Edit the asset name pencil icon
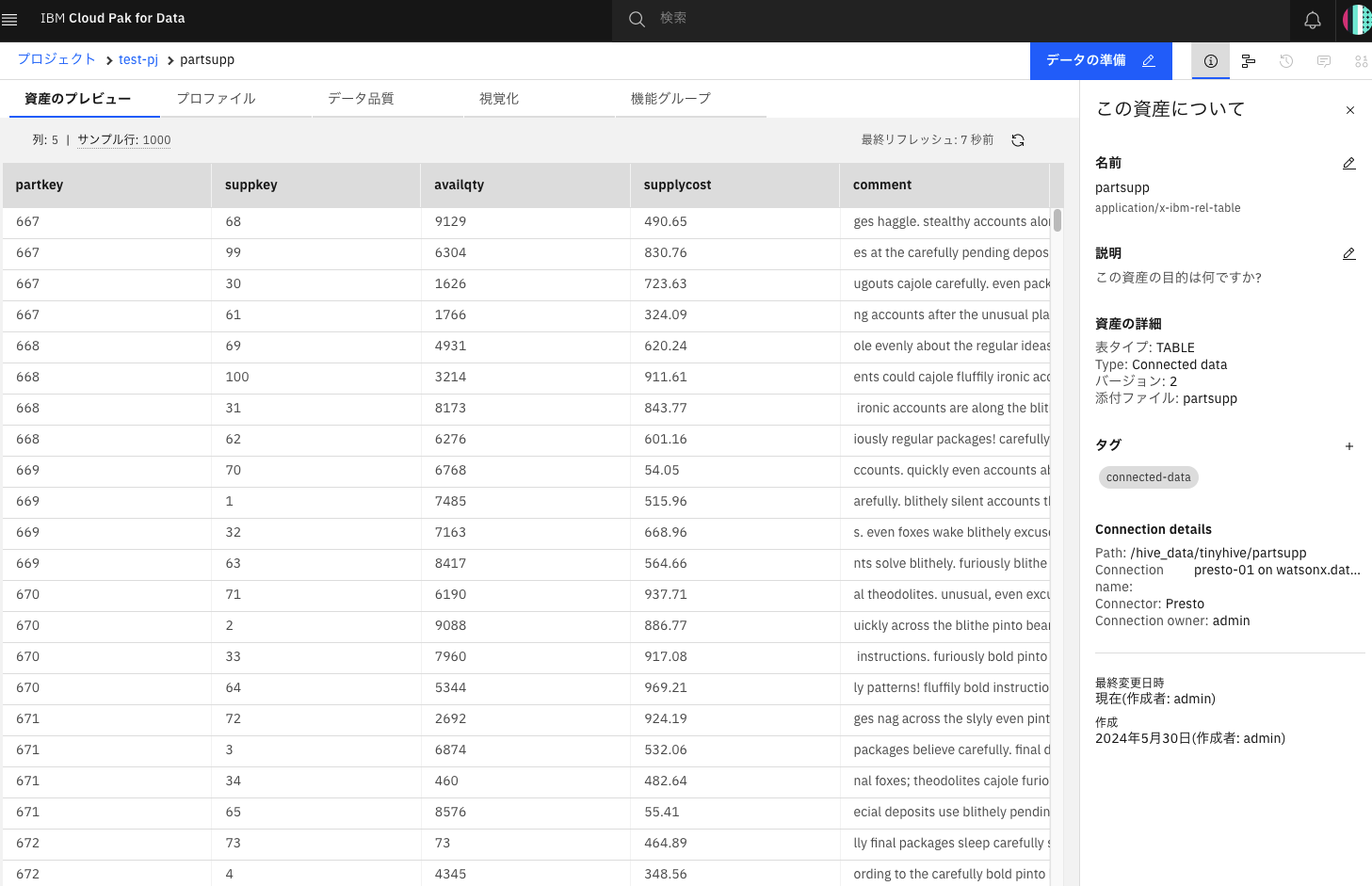This screenshot has width=1372, height=886. pyautogui.click(x=1348, y=164)
